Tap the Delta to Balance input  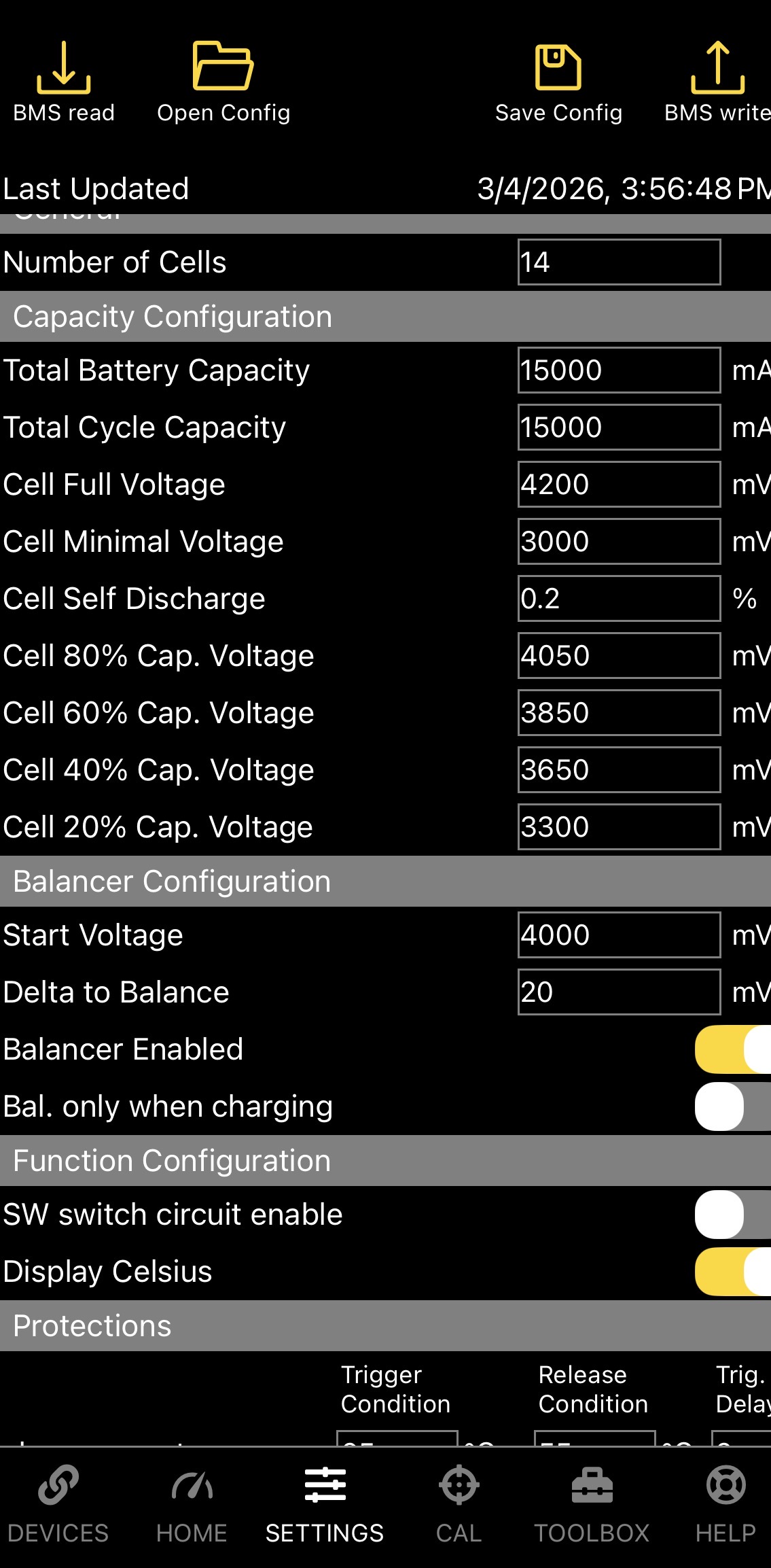click(619, 992)
